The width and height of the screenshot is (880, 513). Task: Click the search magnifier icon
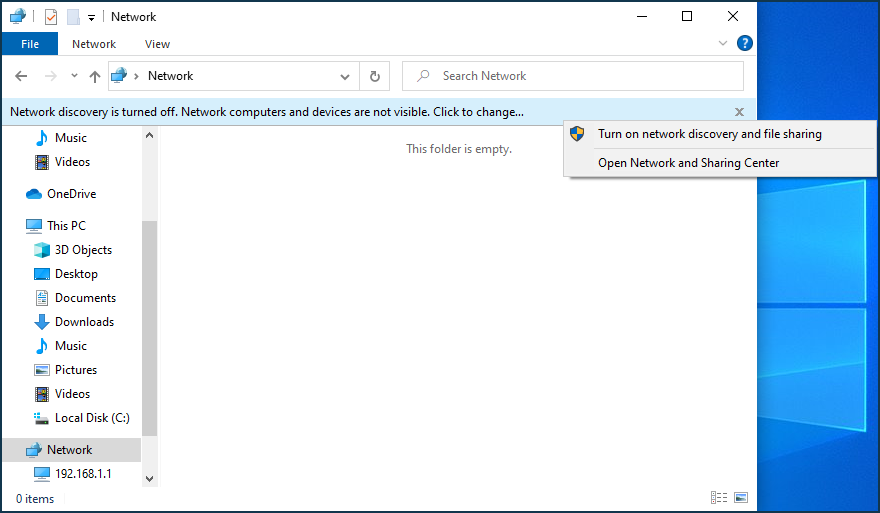point(423,76)
